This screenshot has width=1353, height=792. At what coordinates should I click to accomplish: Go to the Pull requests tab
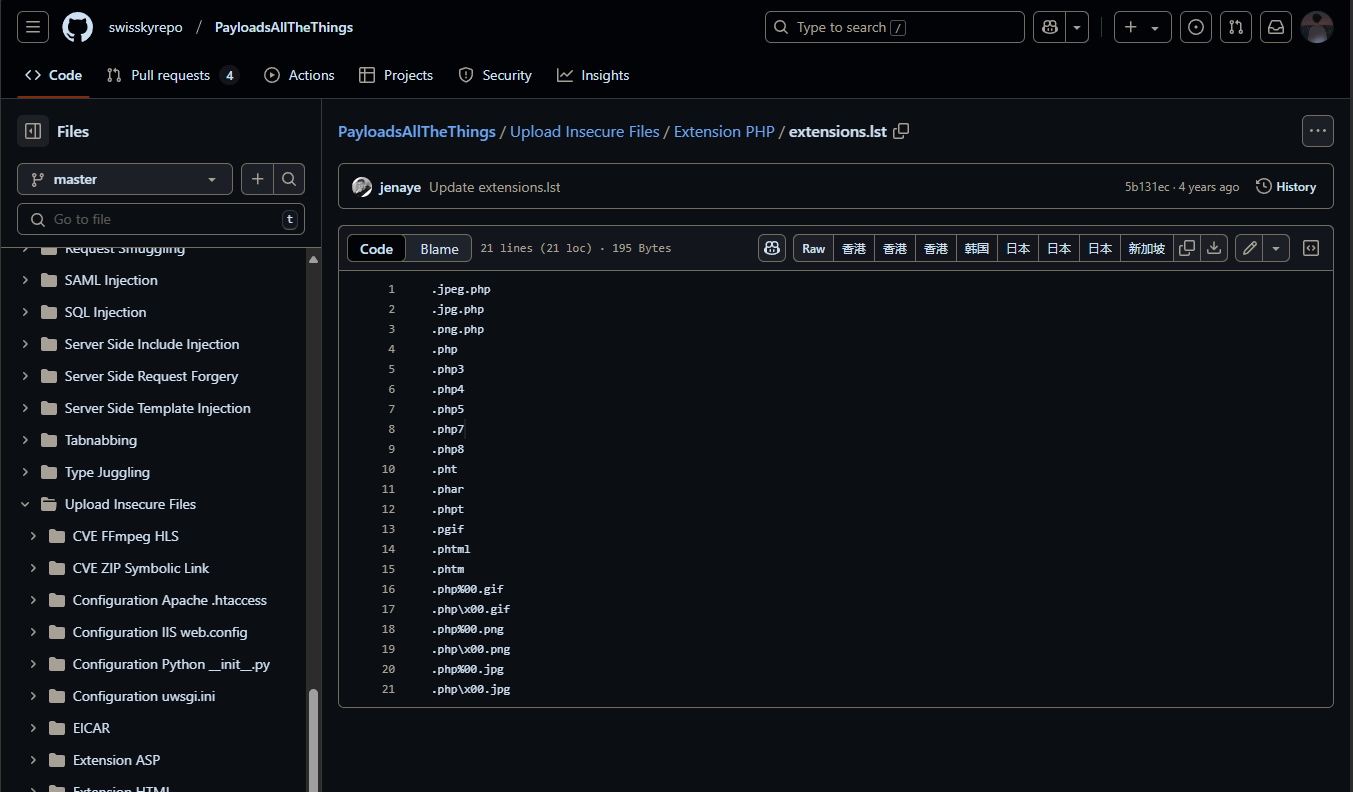(x=171, y=75)
